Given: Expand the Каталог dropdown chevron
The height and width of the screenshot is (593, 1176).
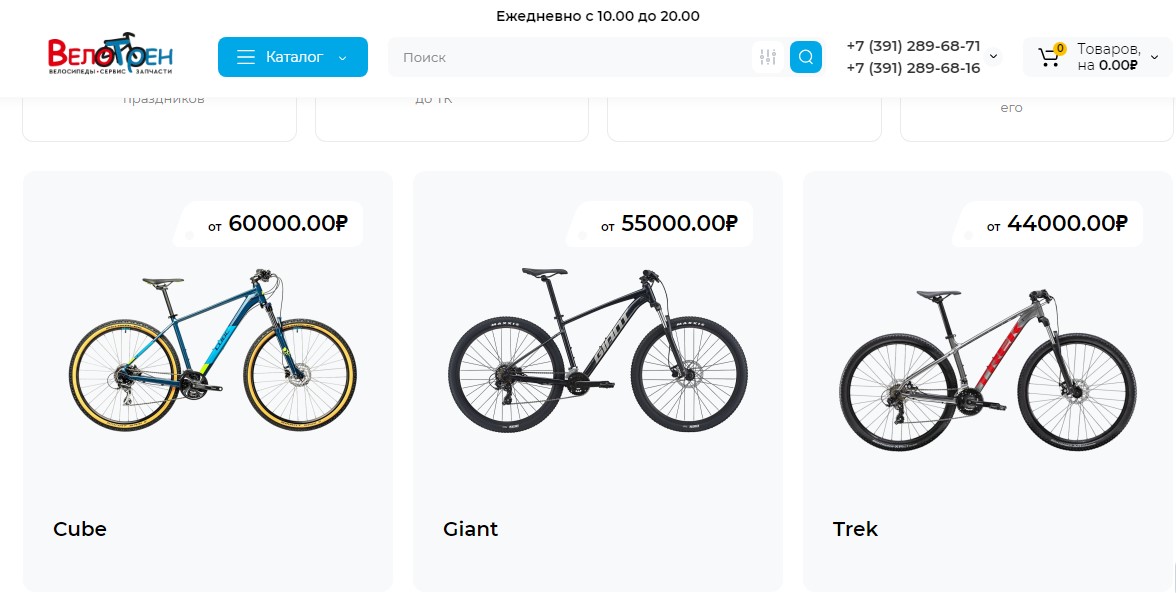Looking at the screenshot, I should pos(343,58).
